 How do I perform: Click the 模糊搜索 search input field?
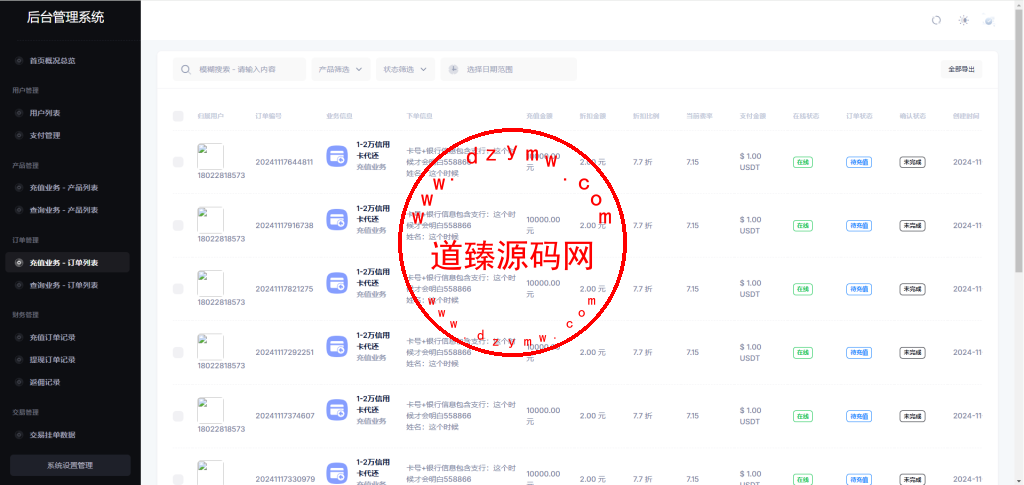(x=240, y=69)
